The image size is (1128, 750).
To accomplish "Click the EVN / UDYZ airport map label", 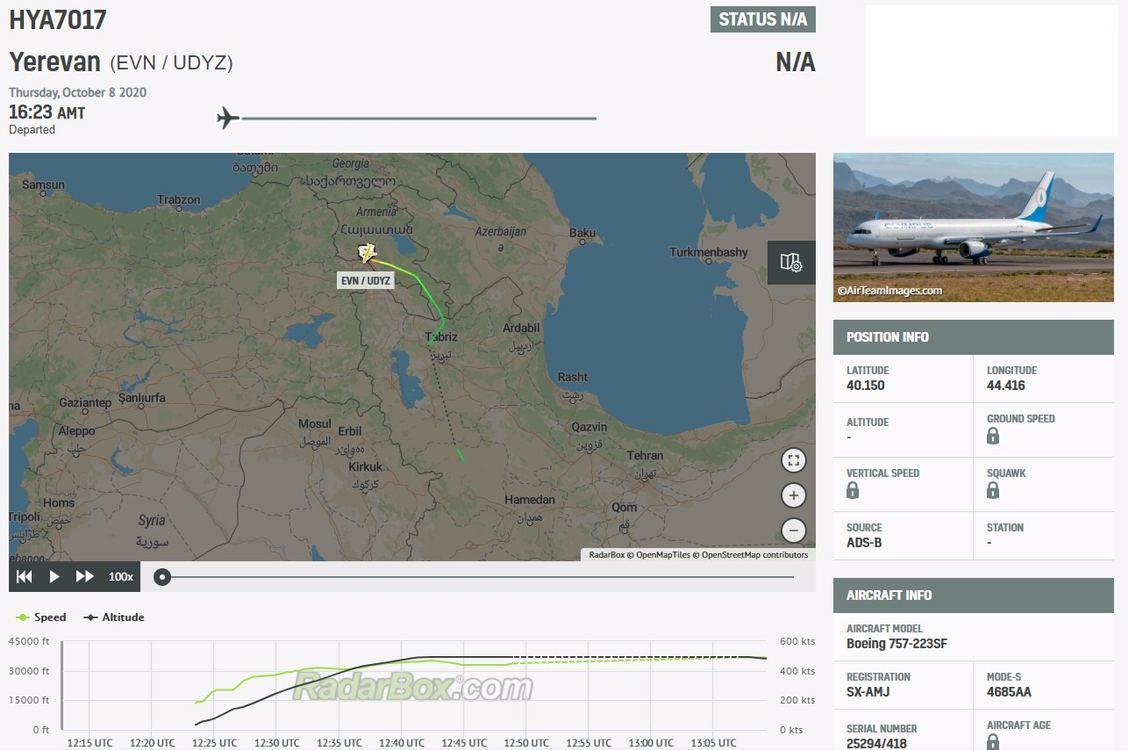I will [x=365, y=281].
